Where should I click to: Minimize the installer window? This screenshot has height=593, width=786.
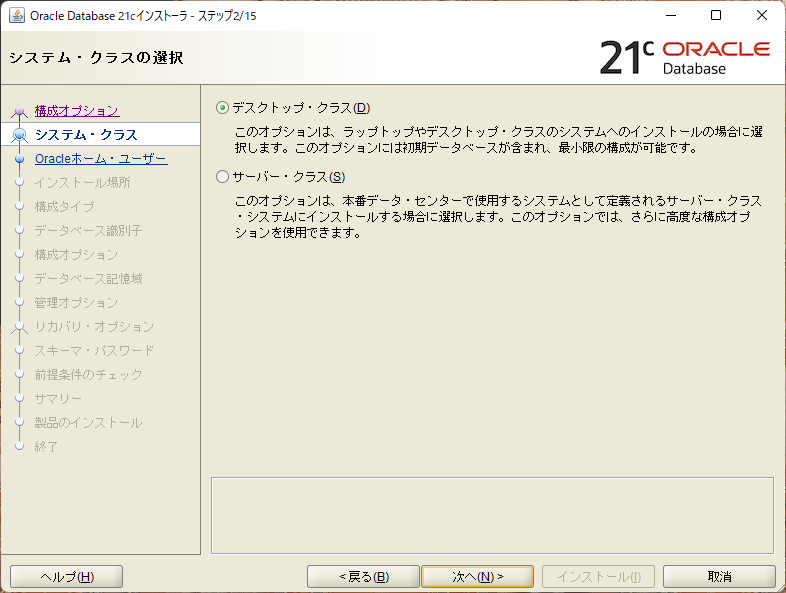point(671,16)
